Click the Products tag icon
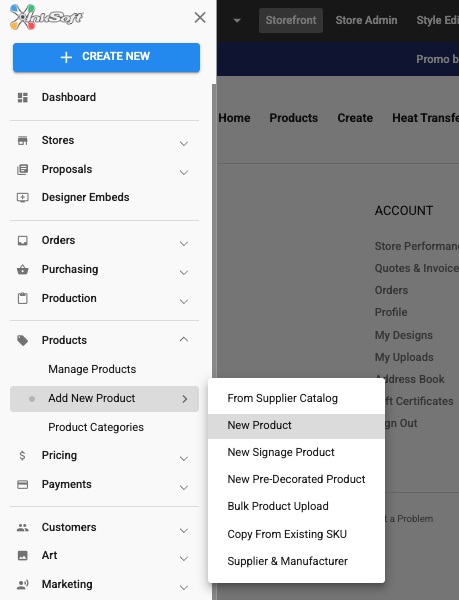Image resolution: width=459 pixels, height=600 pixels. pyautogui.click(x=23, y=340)
